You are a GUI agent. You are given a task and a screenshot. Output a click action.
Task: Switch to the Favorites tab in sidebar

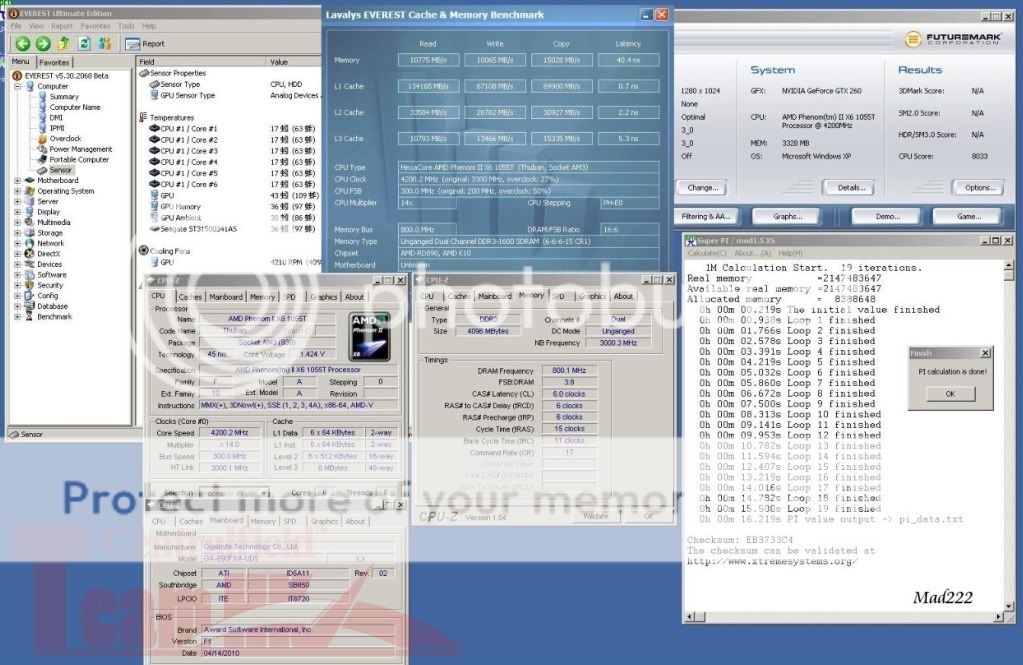[54, 62]
